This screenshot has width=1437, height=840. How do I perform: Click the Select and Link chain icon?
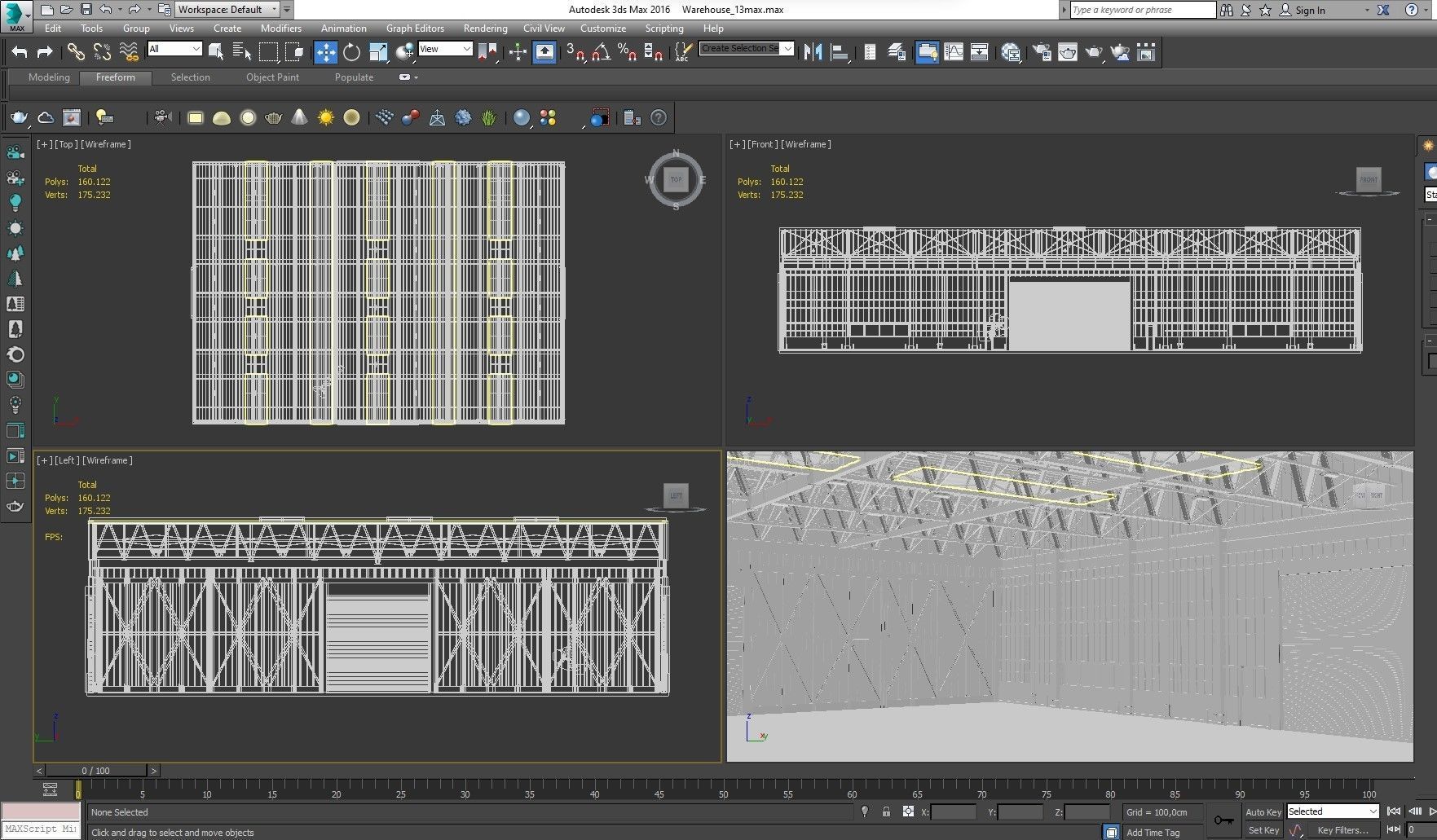76,52
